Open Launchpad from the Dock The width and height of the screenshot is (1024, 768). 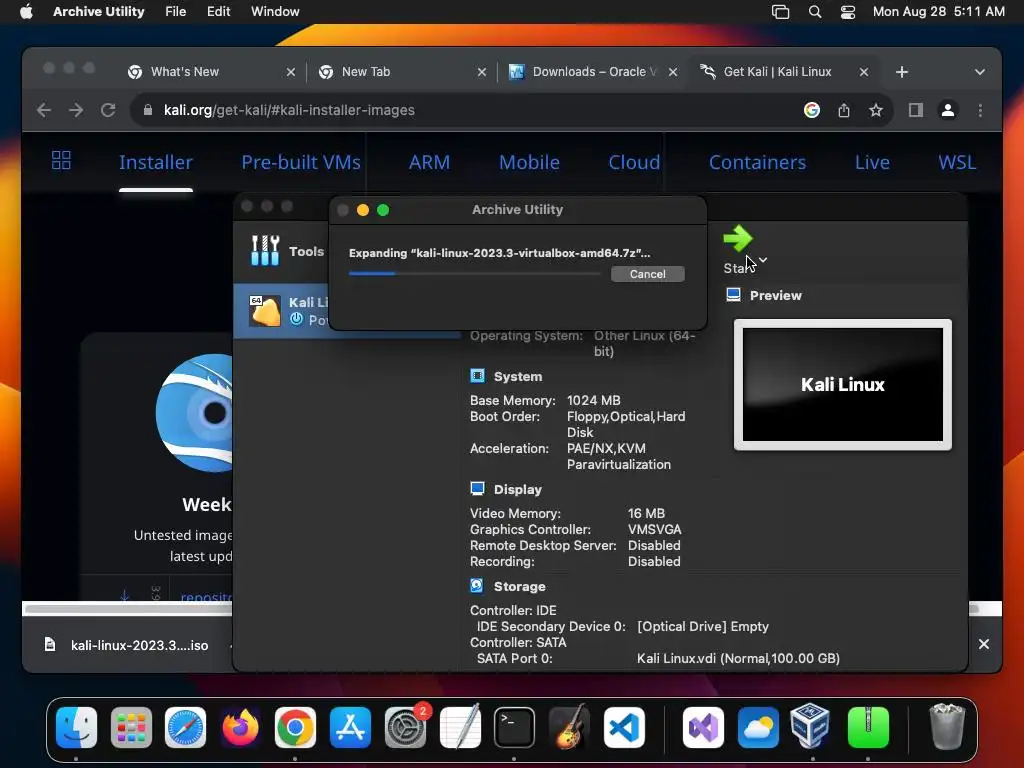coord(131,727)
